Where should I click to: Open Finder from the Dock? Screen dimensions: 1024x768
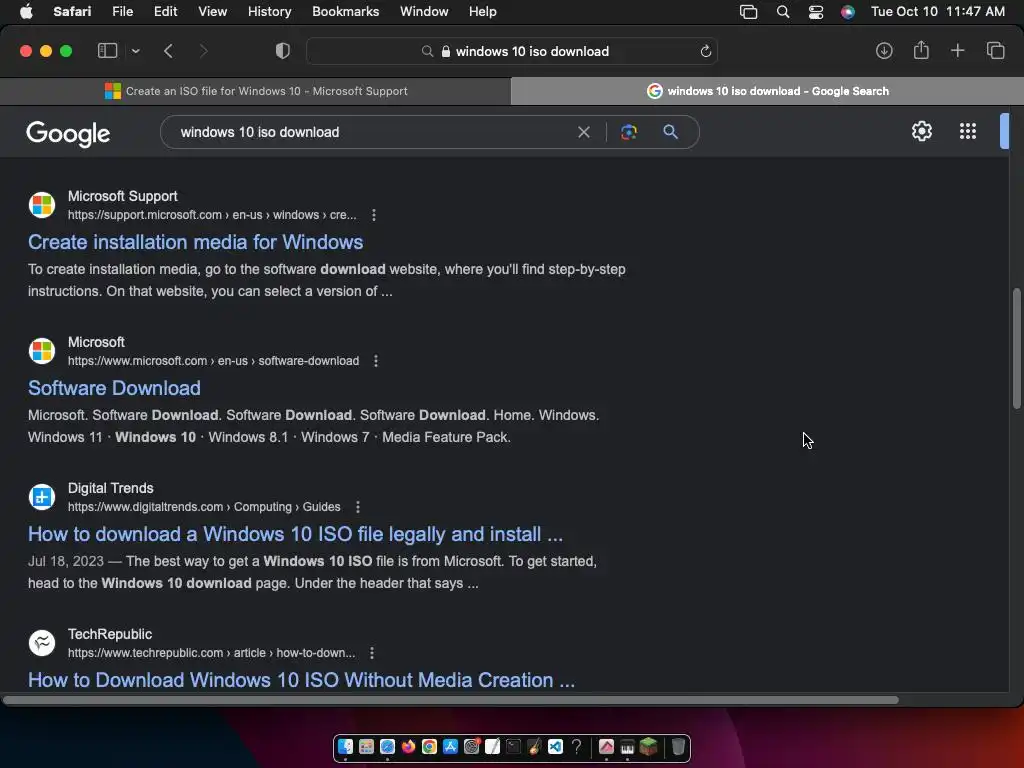click(345, 746)
